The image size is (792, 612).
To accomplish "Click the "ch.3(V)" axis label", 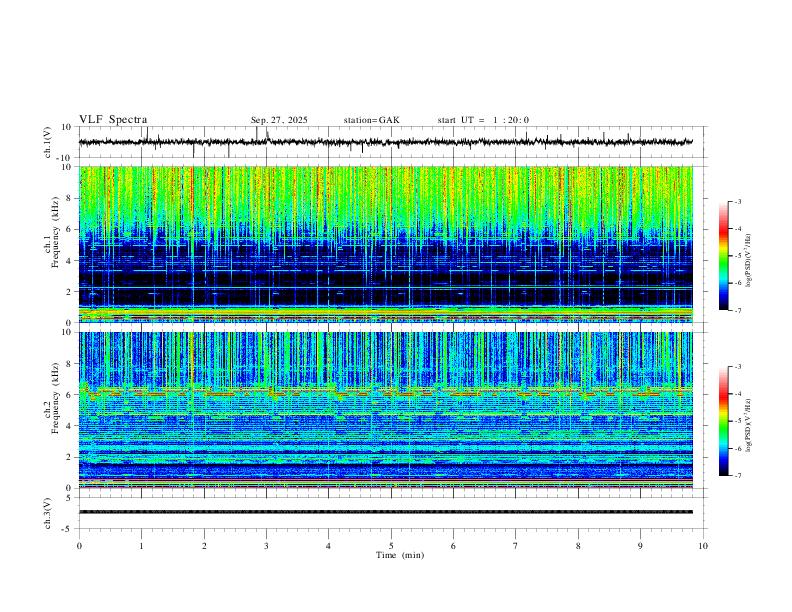I will [48, 513].
